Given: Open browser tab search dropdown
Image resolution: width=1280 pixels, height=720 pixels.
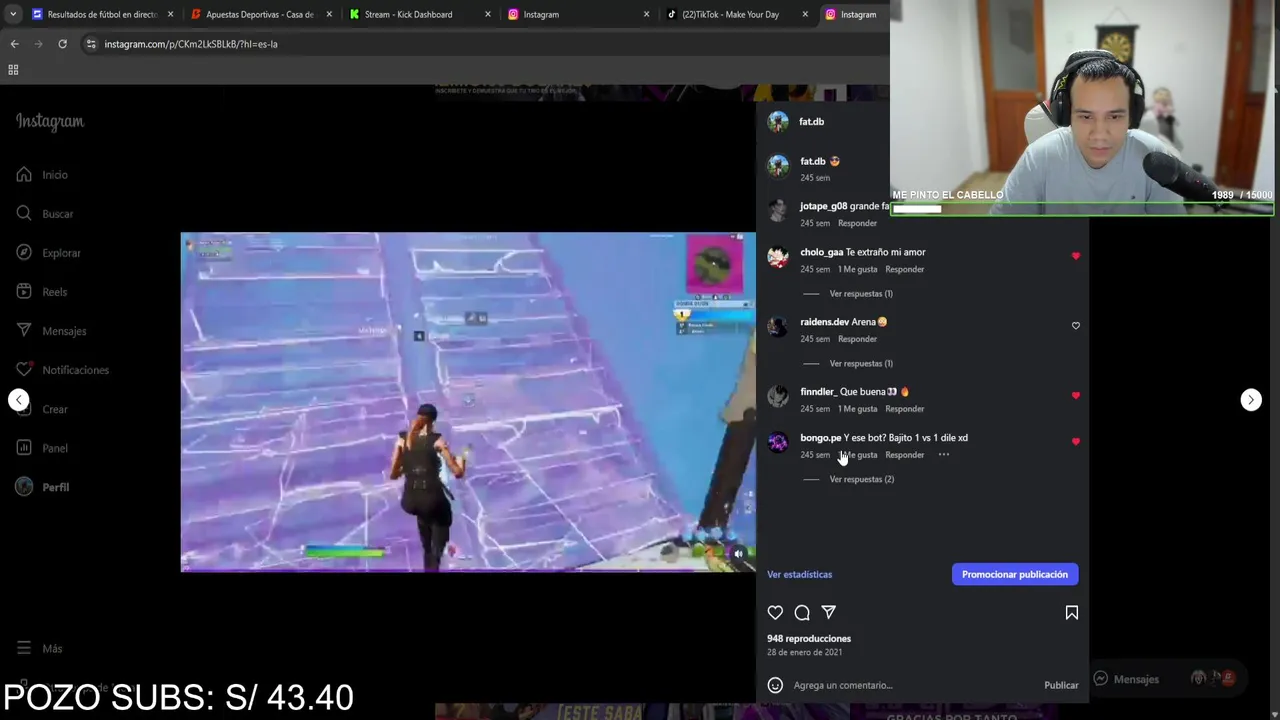Looking at the screenshot, I should 12,14.
